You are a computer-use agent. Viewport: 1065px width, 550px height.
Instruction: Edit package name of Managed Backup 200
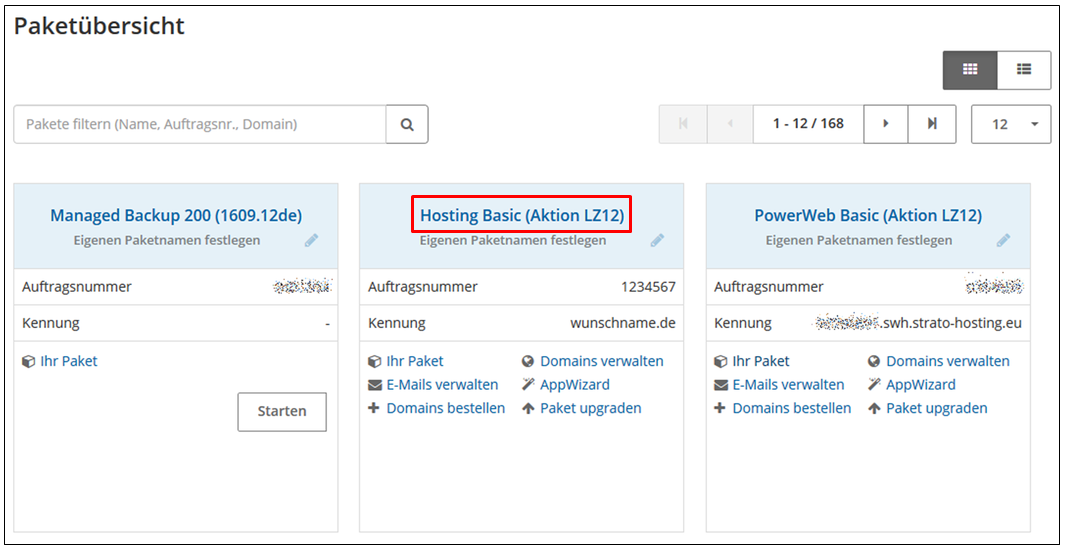pyautogui.click(x=311, y=241)
